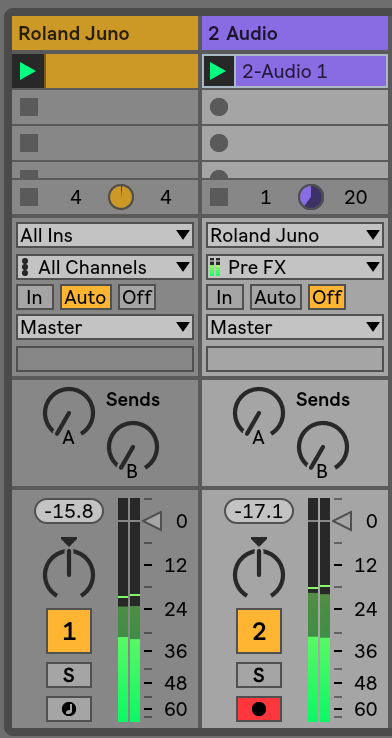The width and height of the screenshot is (392, 738).
Task: Solo the 2 Audio track
Action: 259,675
